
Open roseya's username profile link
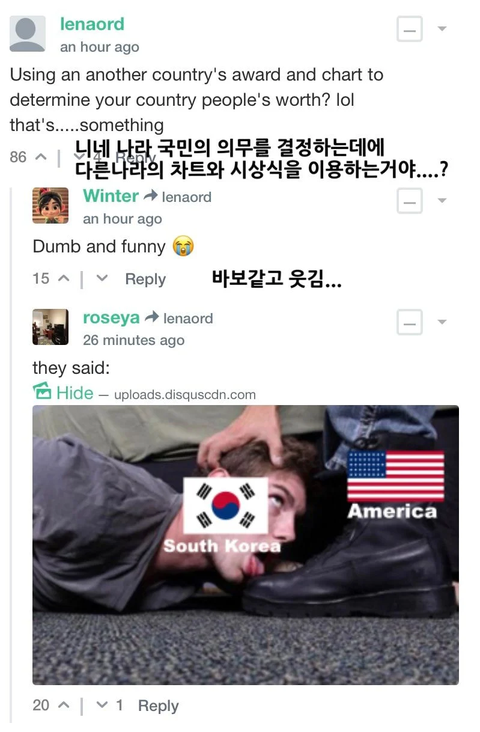pyautogui.click(x=111, y=317)
